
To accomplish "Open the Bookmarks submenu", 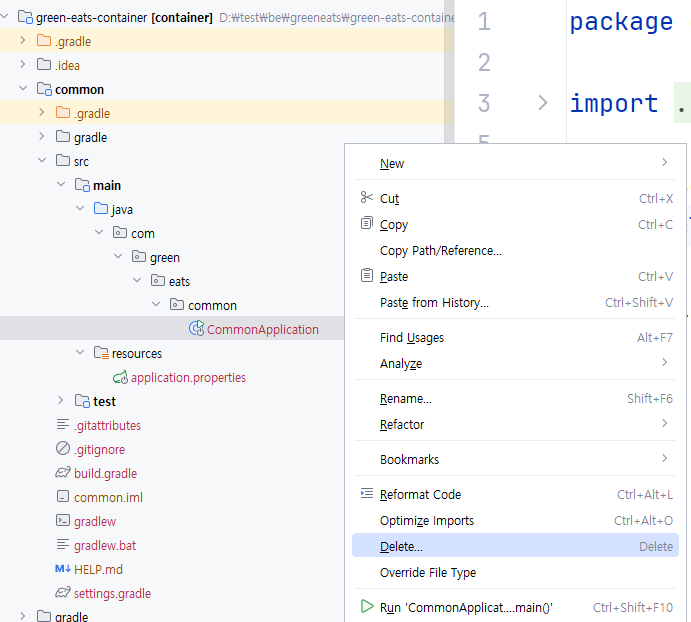I will pos(515,459).
